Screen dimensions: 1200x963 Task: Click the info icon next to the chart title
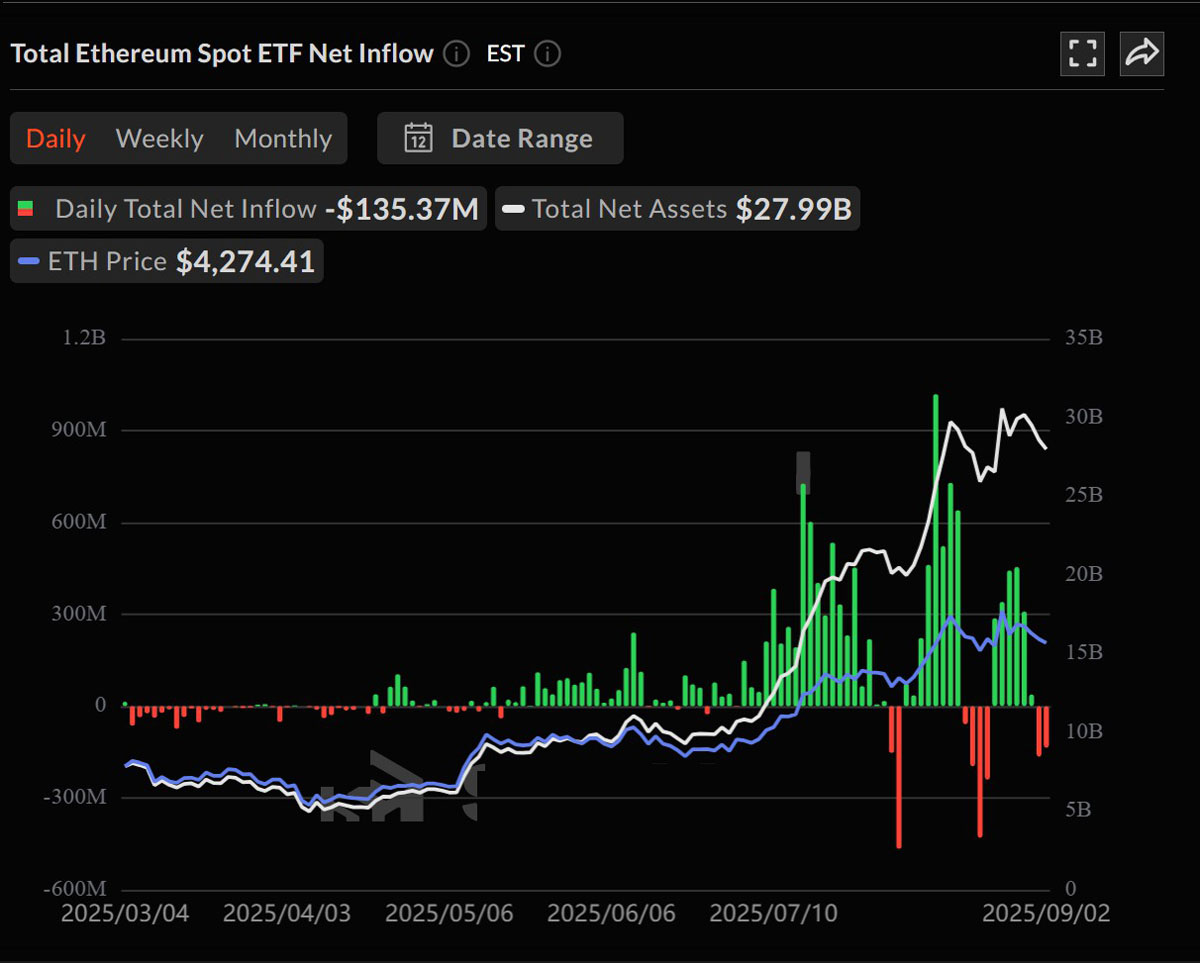coord(456,55)
